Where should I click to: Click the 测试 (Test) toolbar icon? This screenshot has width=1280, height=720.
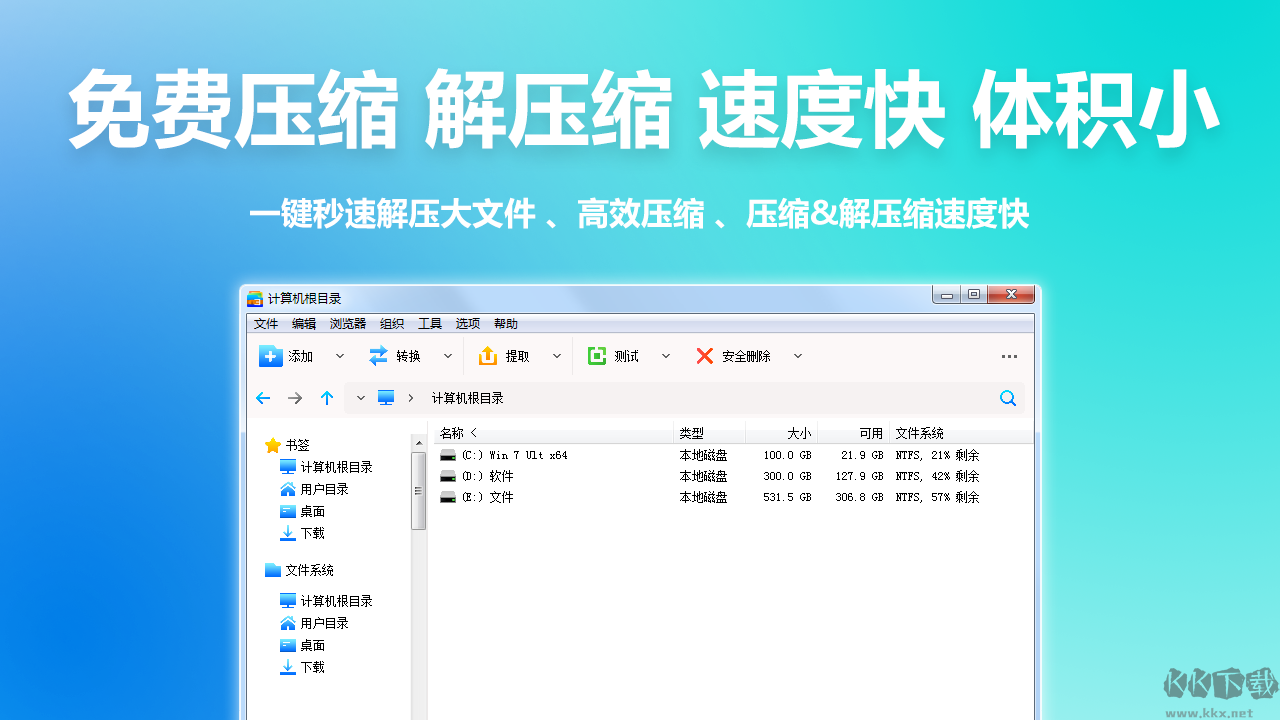pyautogui.click(x=597, y=356)
